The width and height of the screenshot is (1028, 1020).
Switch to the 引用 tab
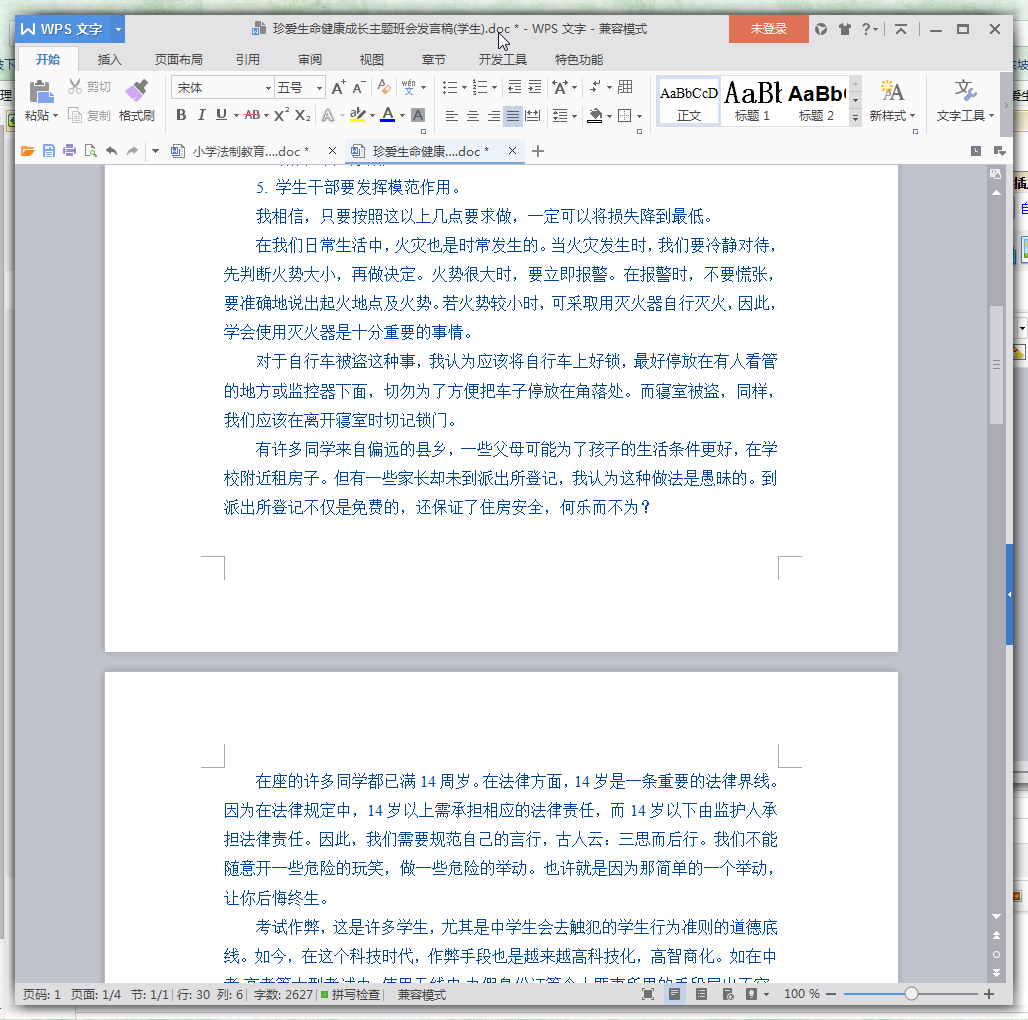click(248, 60)
